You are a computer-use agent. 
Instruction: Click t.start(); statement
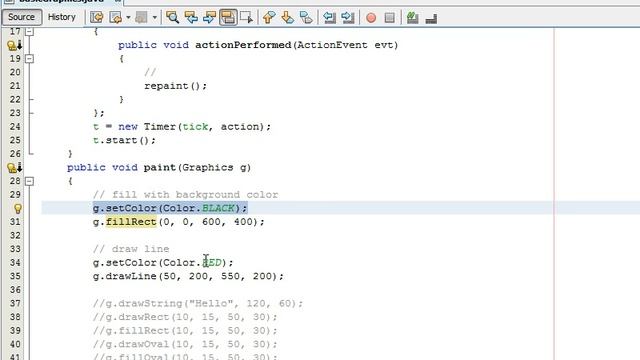[124, 140]
